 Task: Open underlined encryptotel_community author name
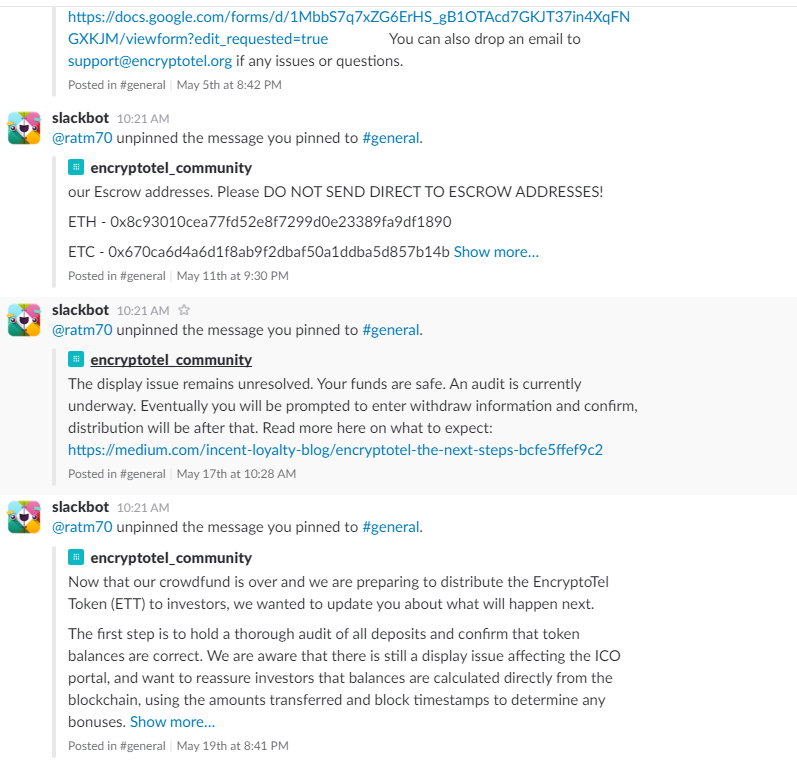point(171,360)
